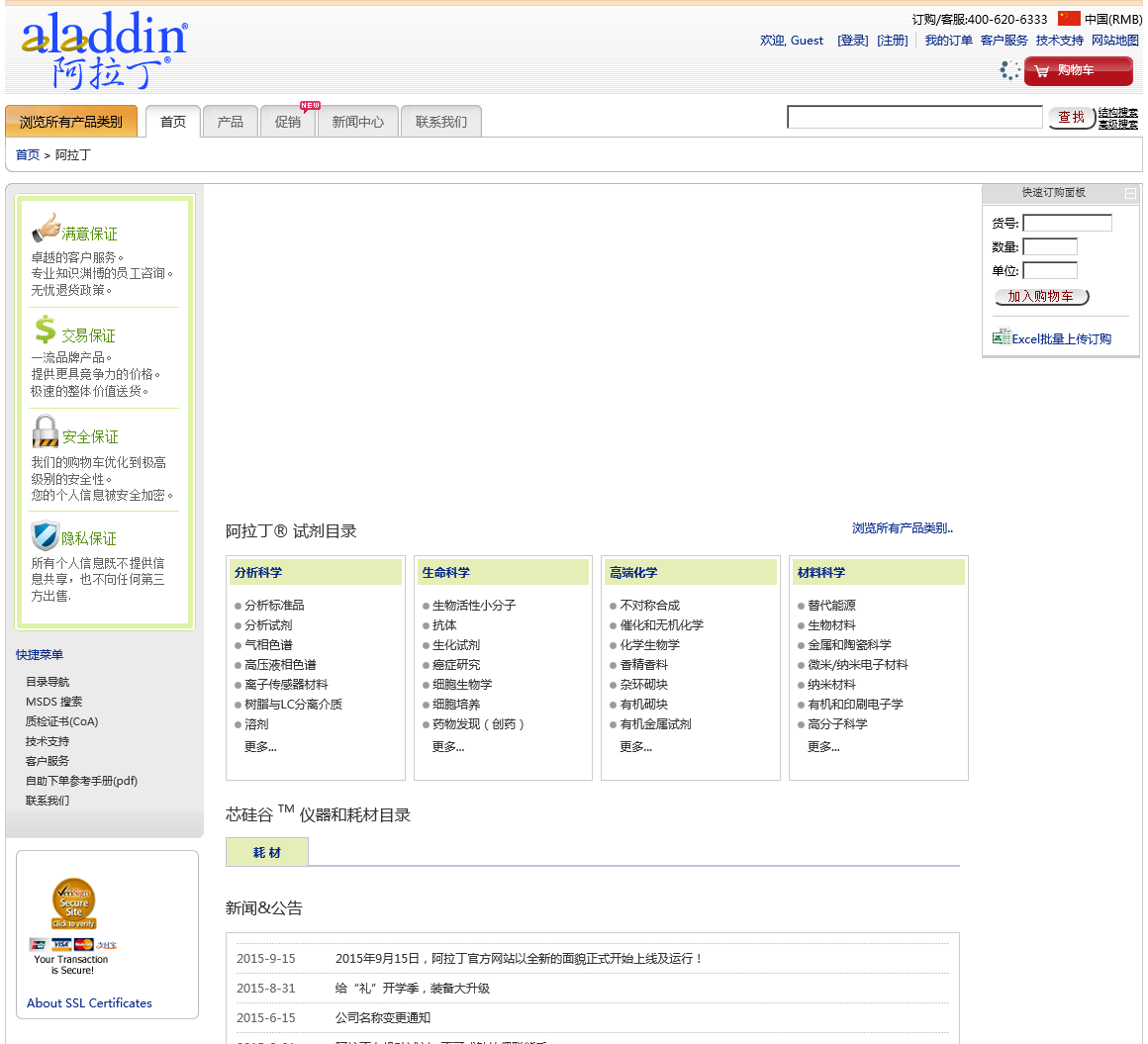
Task: Click the 数量 input field
Action: (x=1050, y=246)
